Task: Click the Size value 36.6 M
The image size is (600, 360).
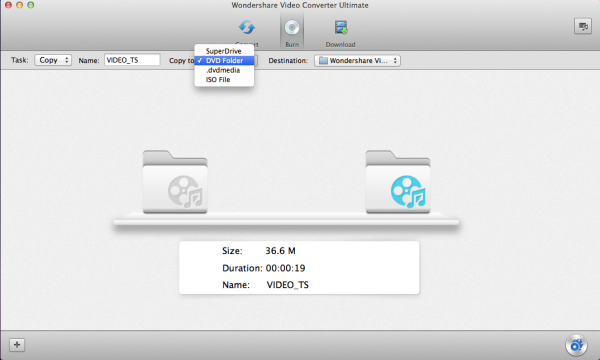Action: (280, 251)
